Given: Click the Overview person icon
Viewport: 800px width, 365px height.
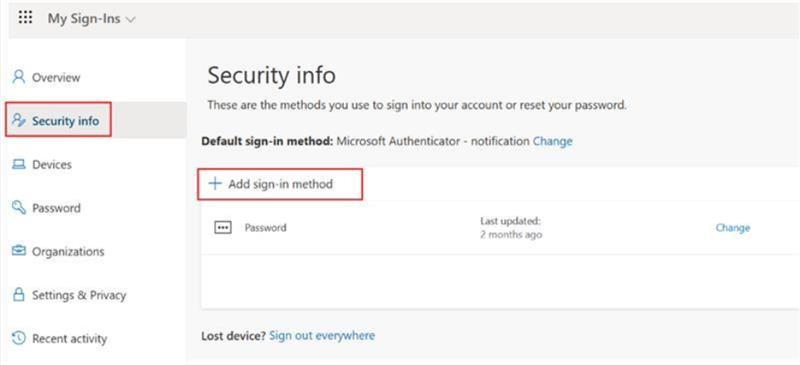Looking at the screenshot, I should click(19, 77).
